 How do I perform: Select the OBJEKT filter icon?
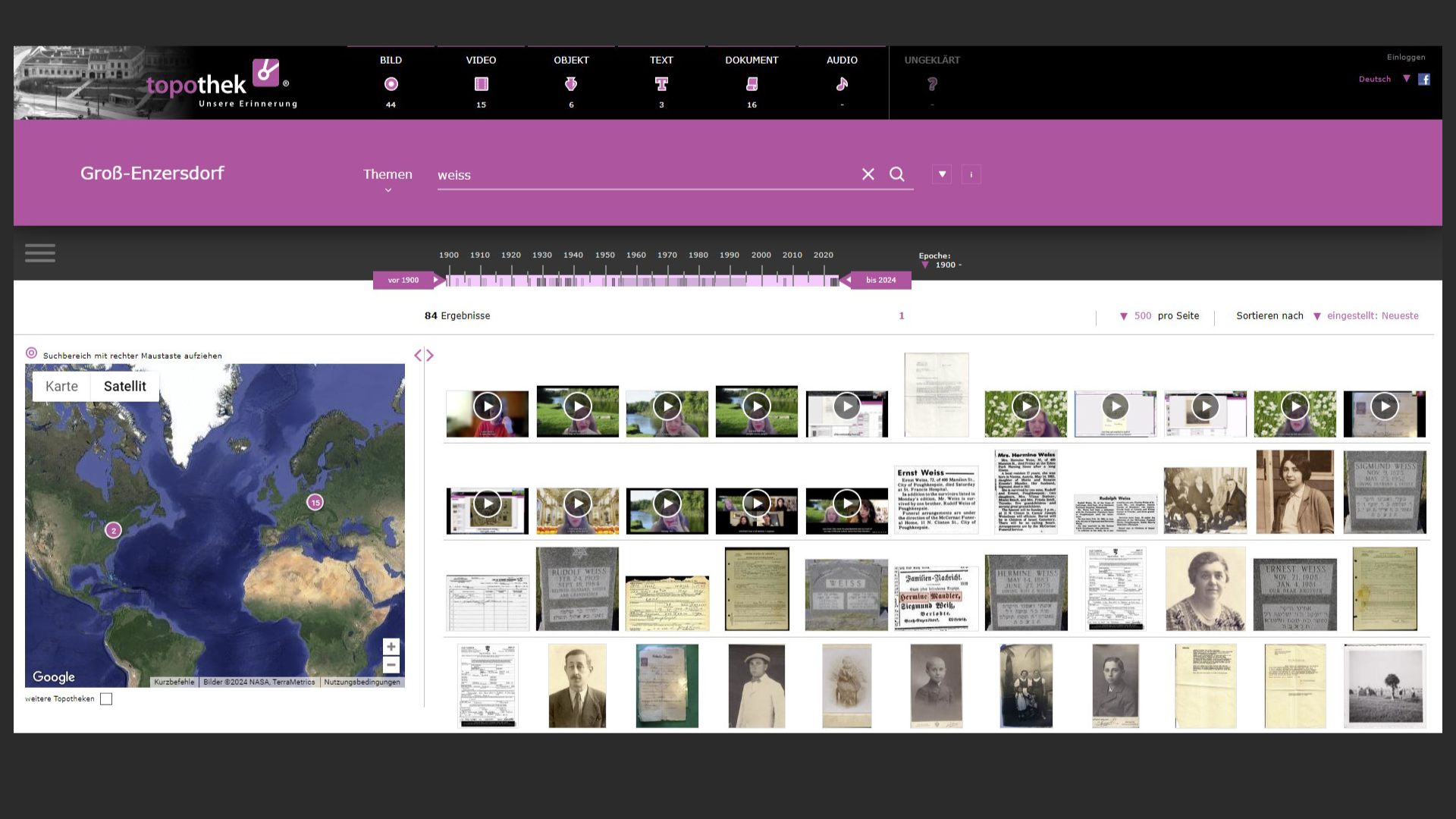[571, 84]
